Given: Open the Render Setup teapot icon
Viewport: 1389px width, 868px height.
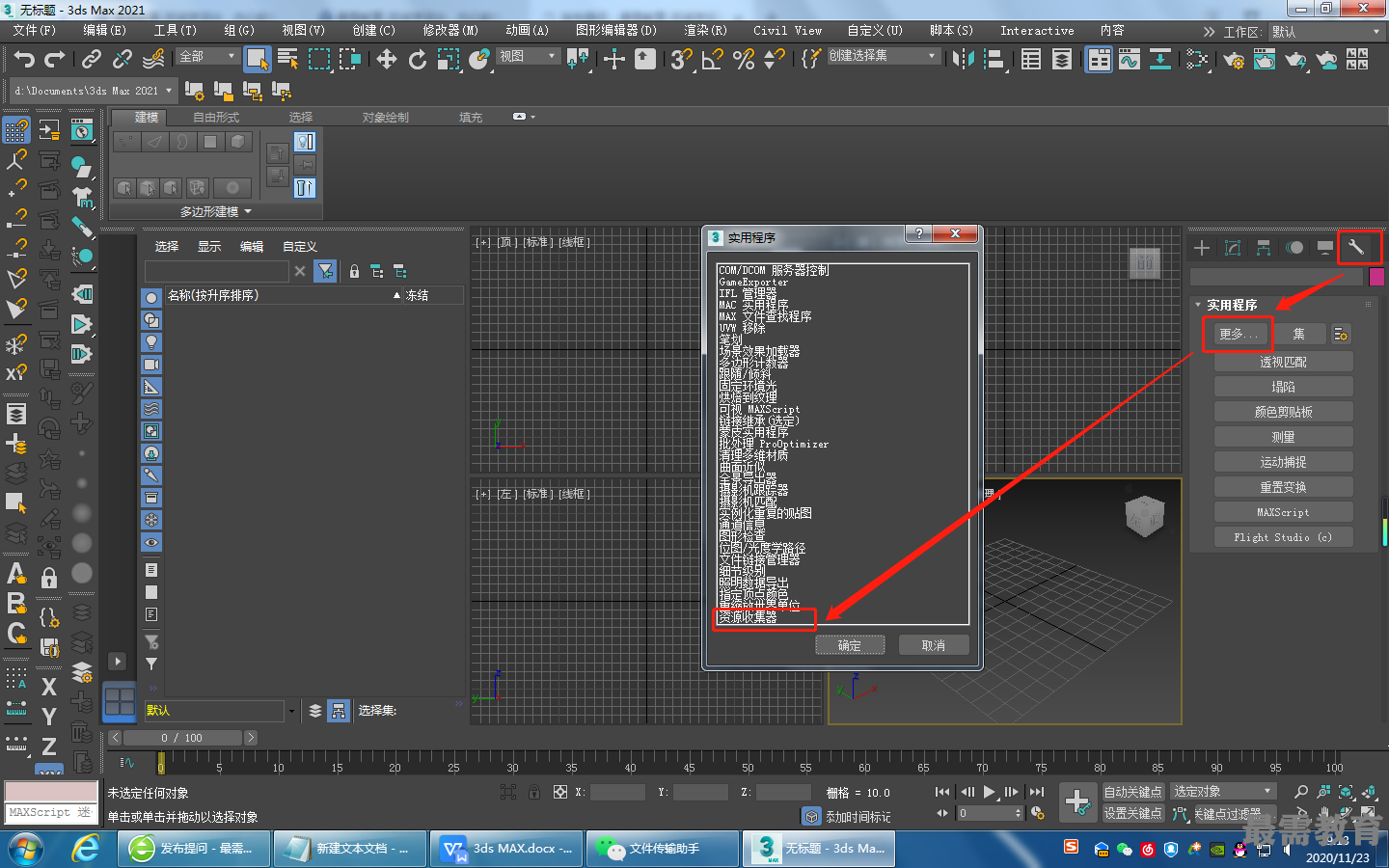Looking at the screenshot, I should [x=1234, y=60].
